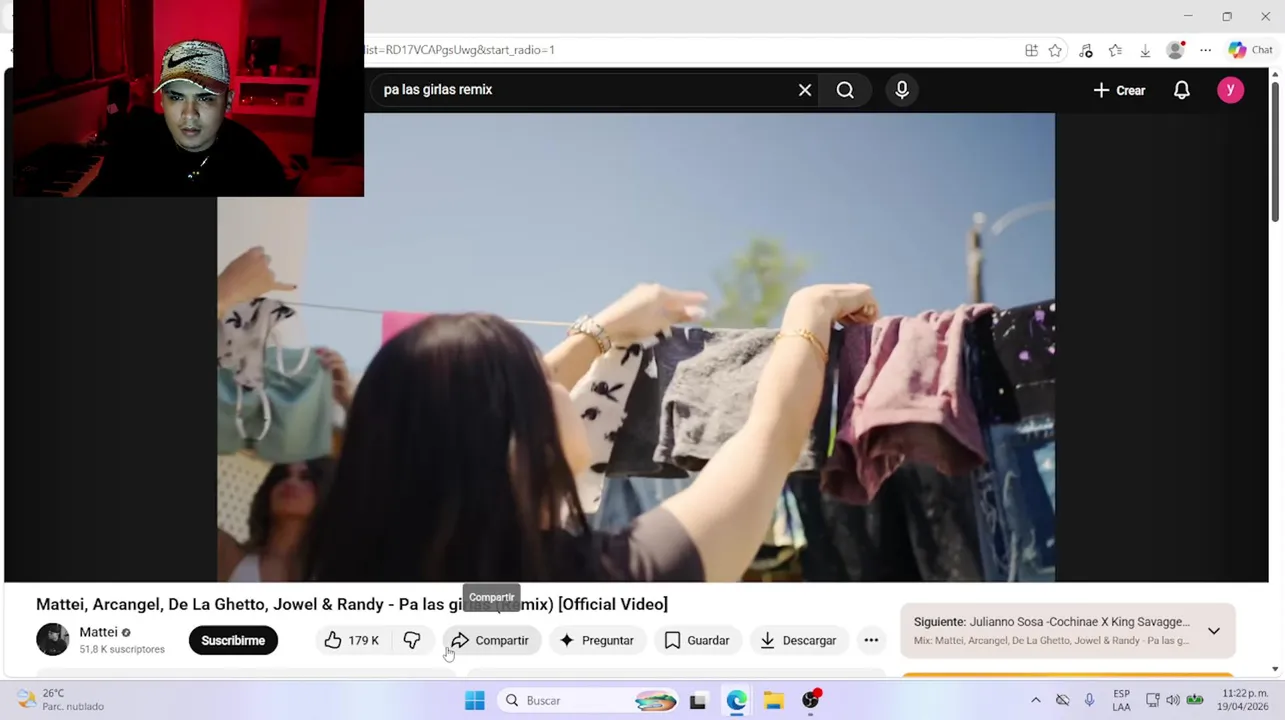Click the network tray icon
The width and height of the screenshot is (1285, 720).
pos(1152,700)
